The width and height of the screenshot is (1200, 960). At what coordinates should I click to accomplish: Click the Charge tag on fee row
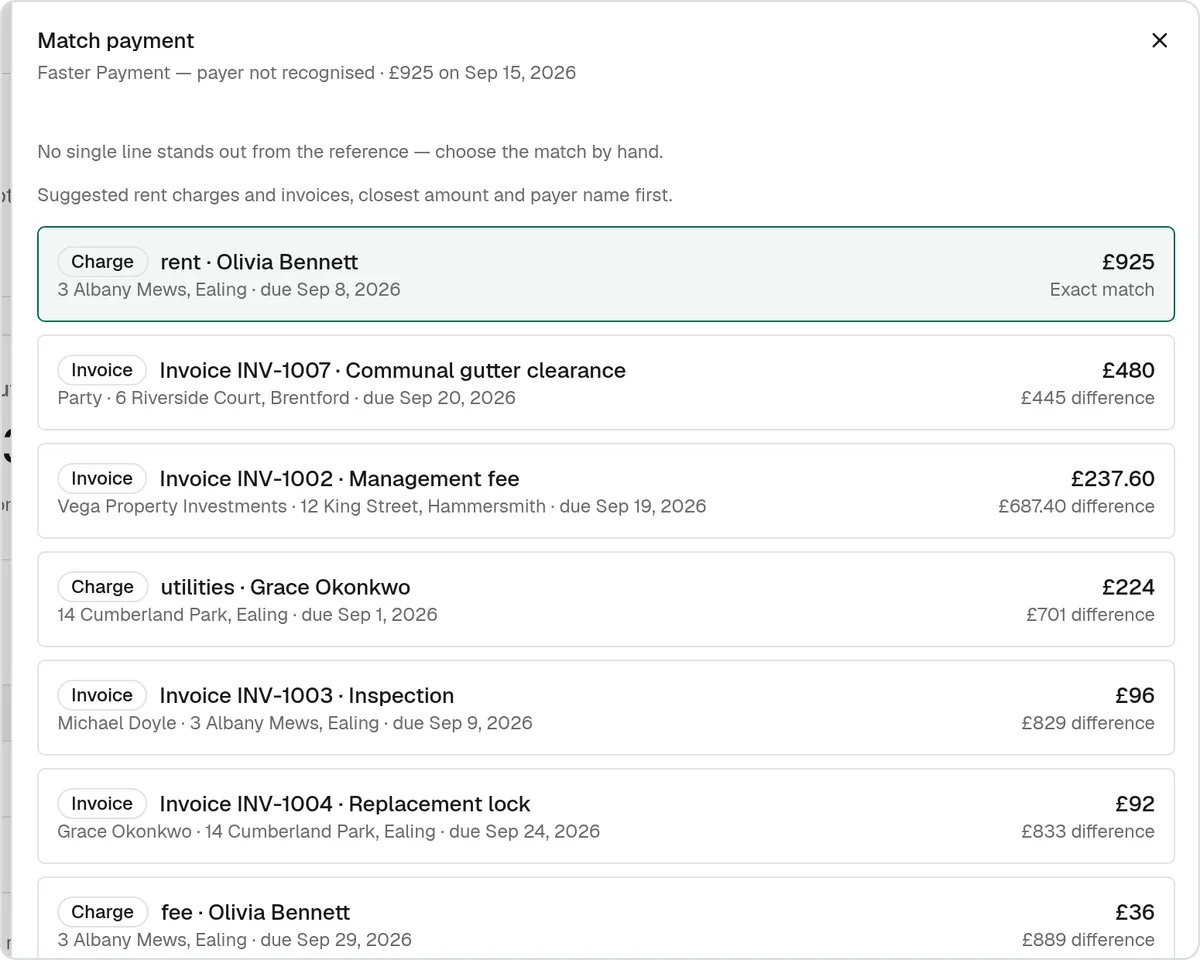point(102,912)
